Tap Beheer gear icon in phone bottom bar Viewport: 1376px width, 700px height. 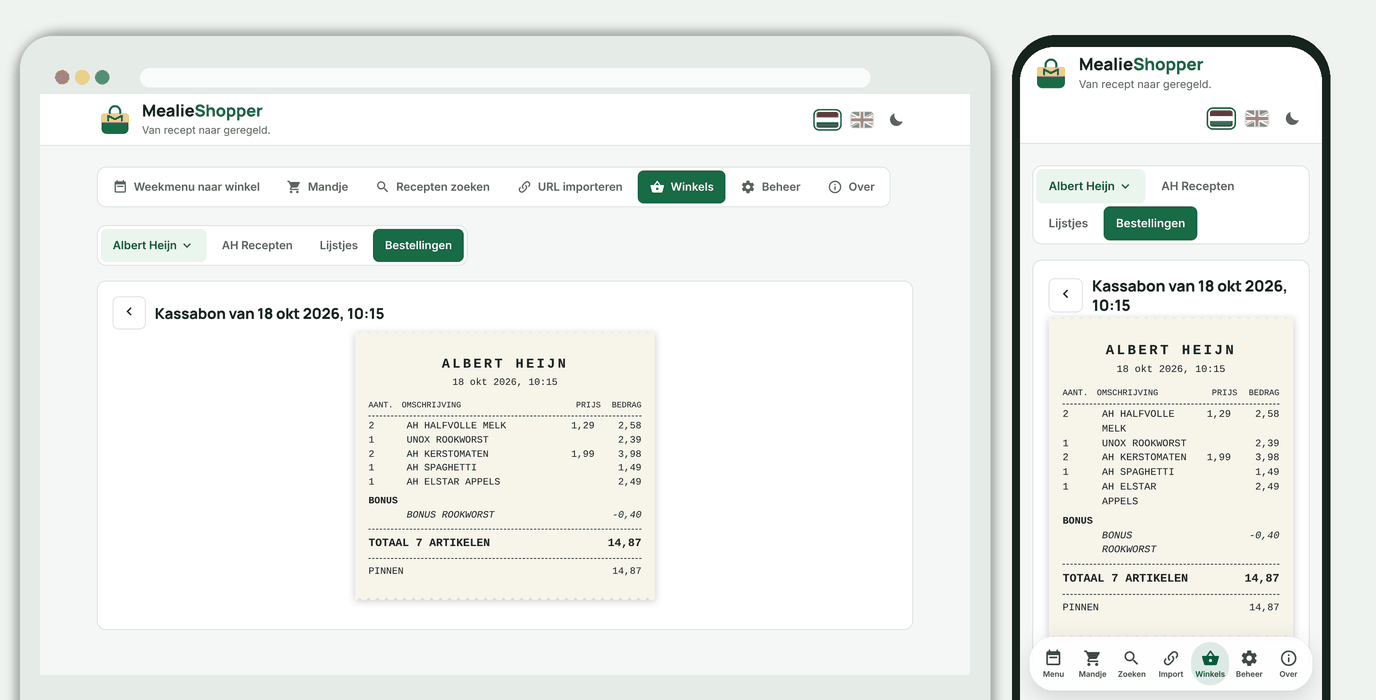[1249, 663]
